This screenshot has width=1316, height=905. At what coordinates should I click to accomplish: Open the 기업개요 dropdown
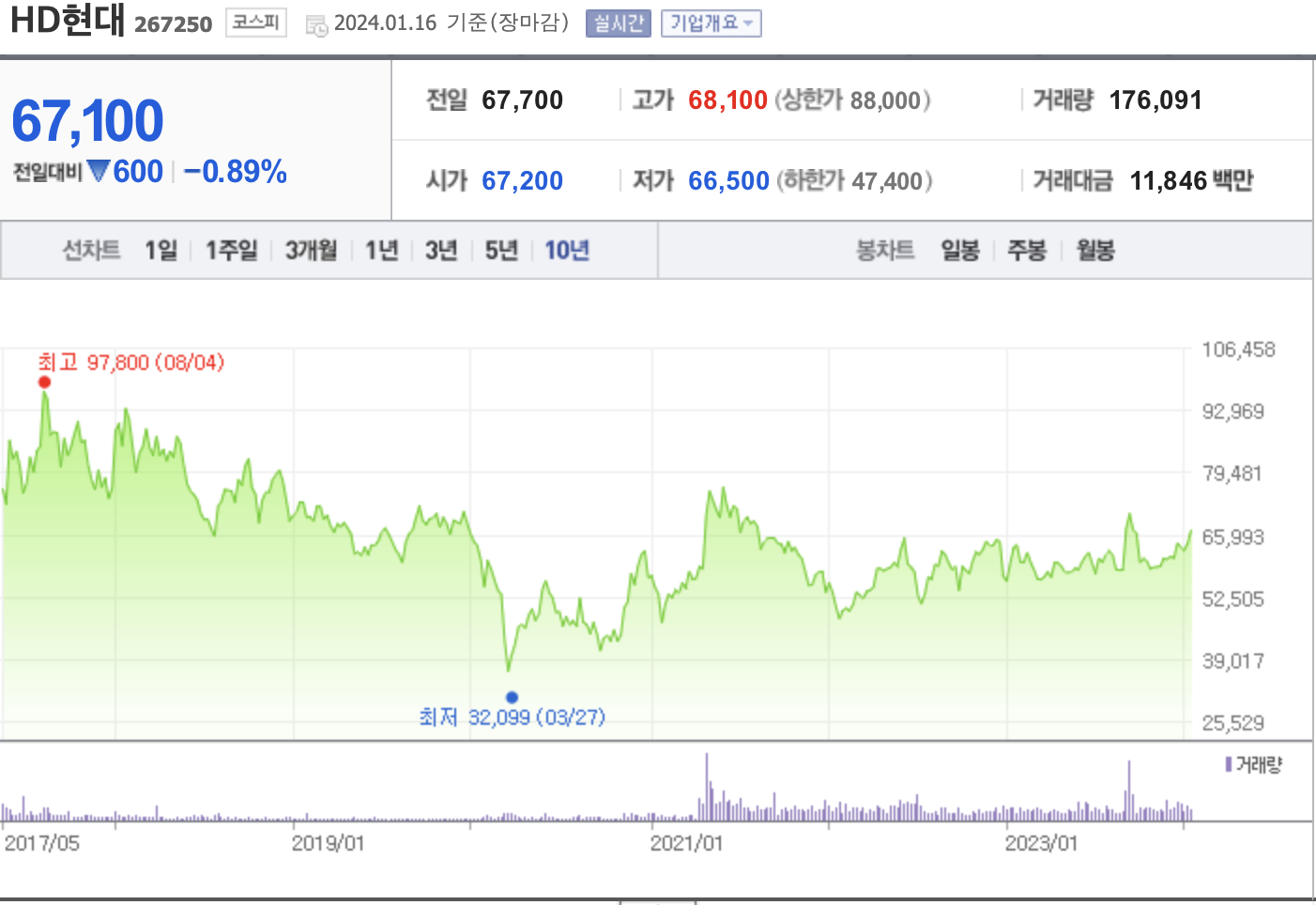[712, 23]
